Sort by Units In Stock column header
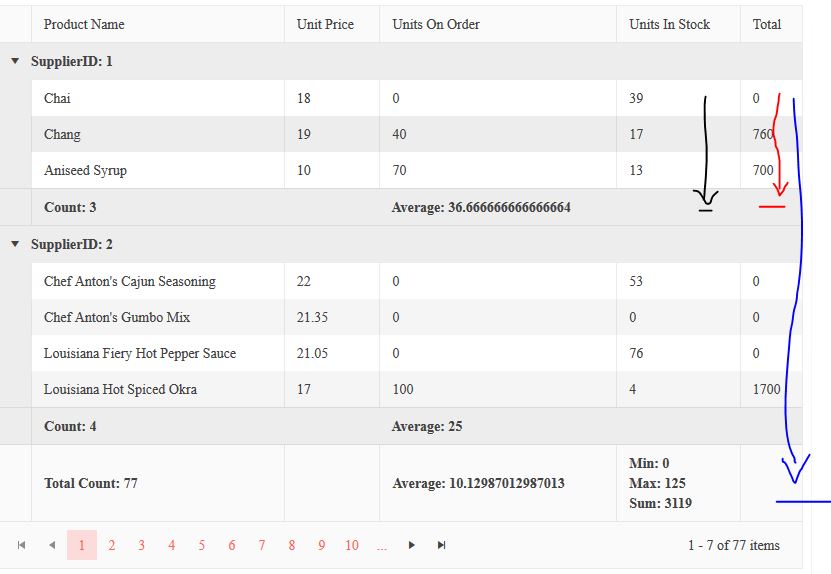 click(669, 24)
